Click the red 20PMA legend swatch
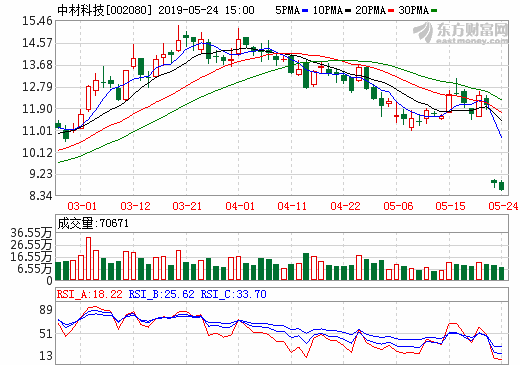 pos(391,11)
